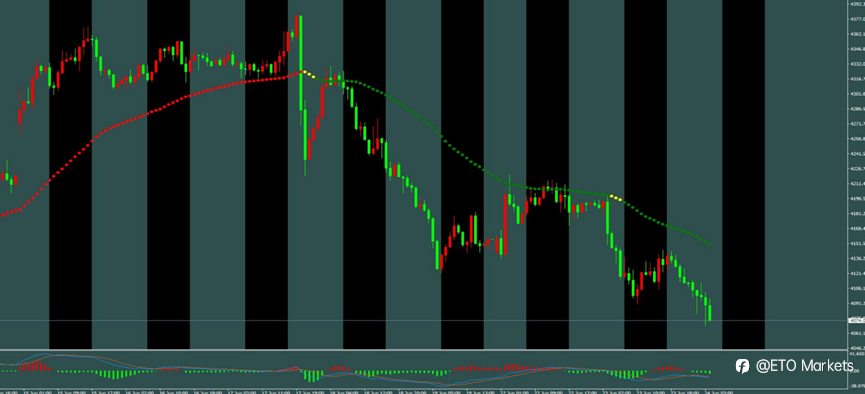Image resolution: width=865 pixels, height=394 pixels.
Task: Select the 4286 price axis label
Action: [x=858, y=109]
